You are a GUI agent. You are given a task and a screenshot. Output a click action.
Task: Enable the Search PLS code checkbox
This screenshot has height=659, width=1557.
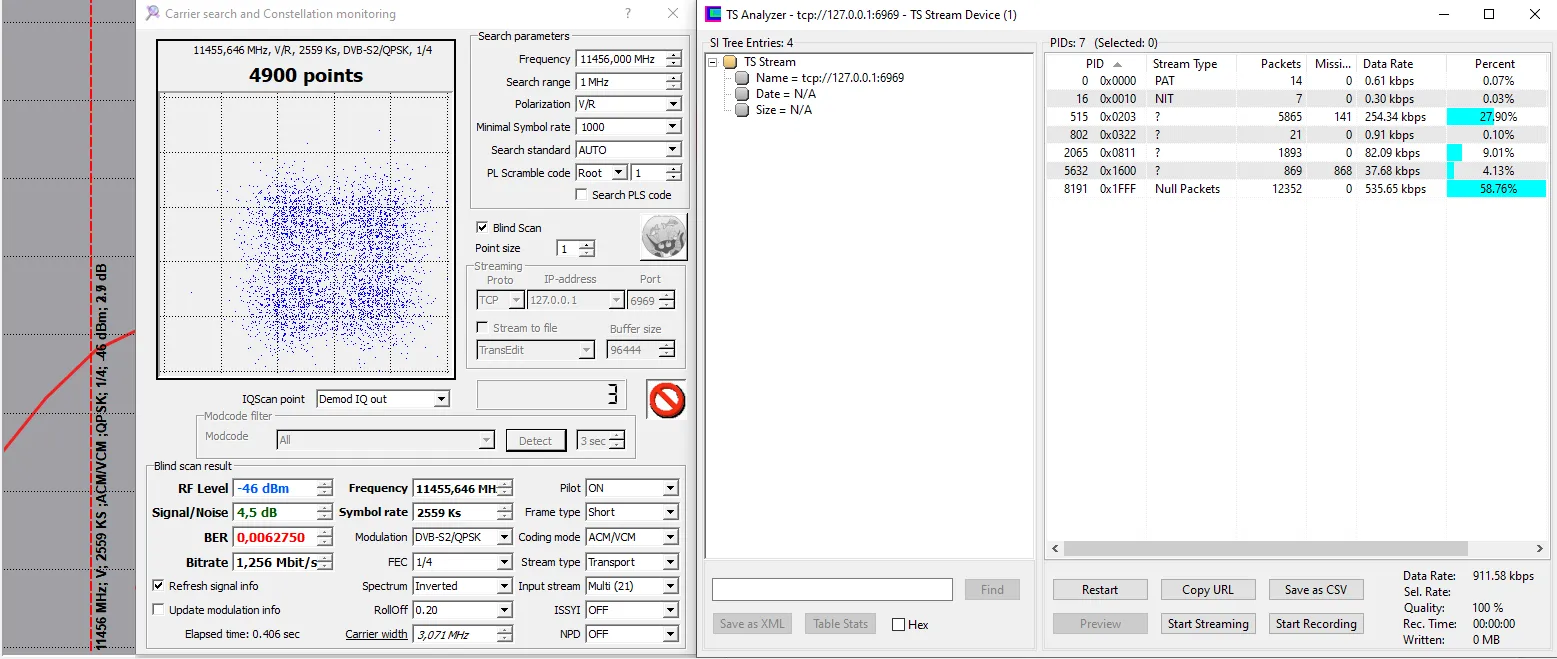(x=582, y=195)
